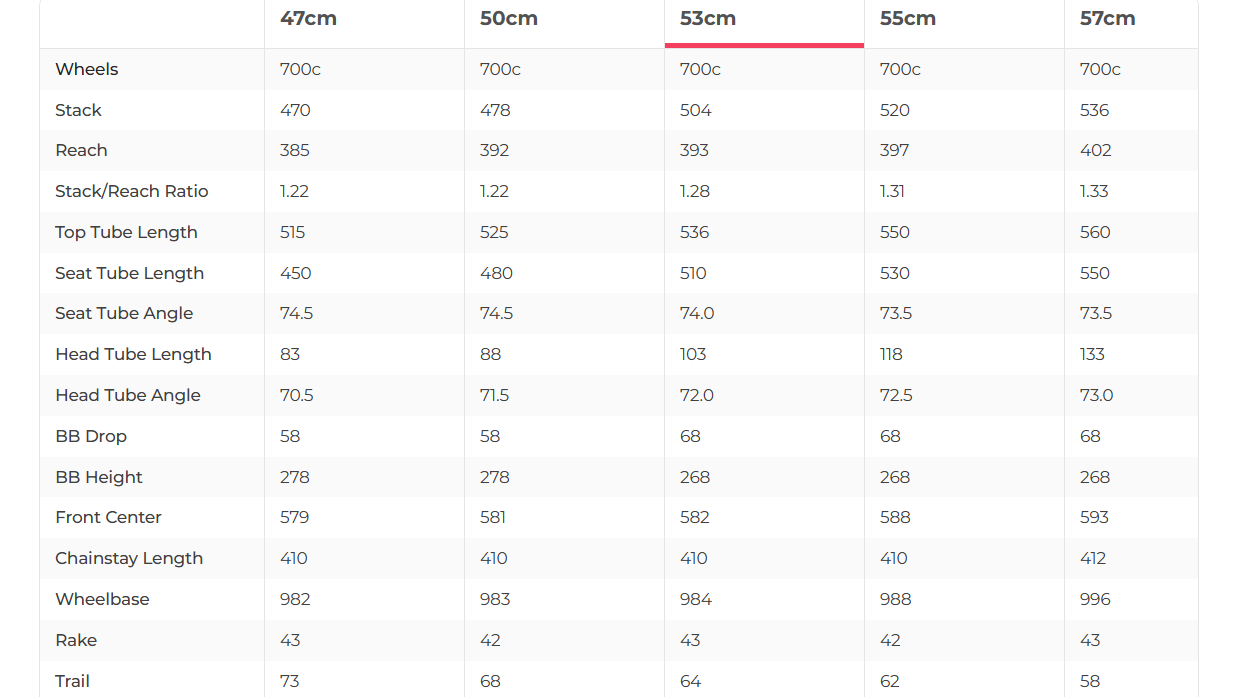Click the Stack/Reach Ratio row label

(x=132, y=191)
